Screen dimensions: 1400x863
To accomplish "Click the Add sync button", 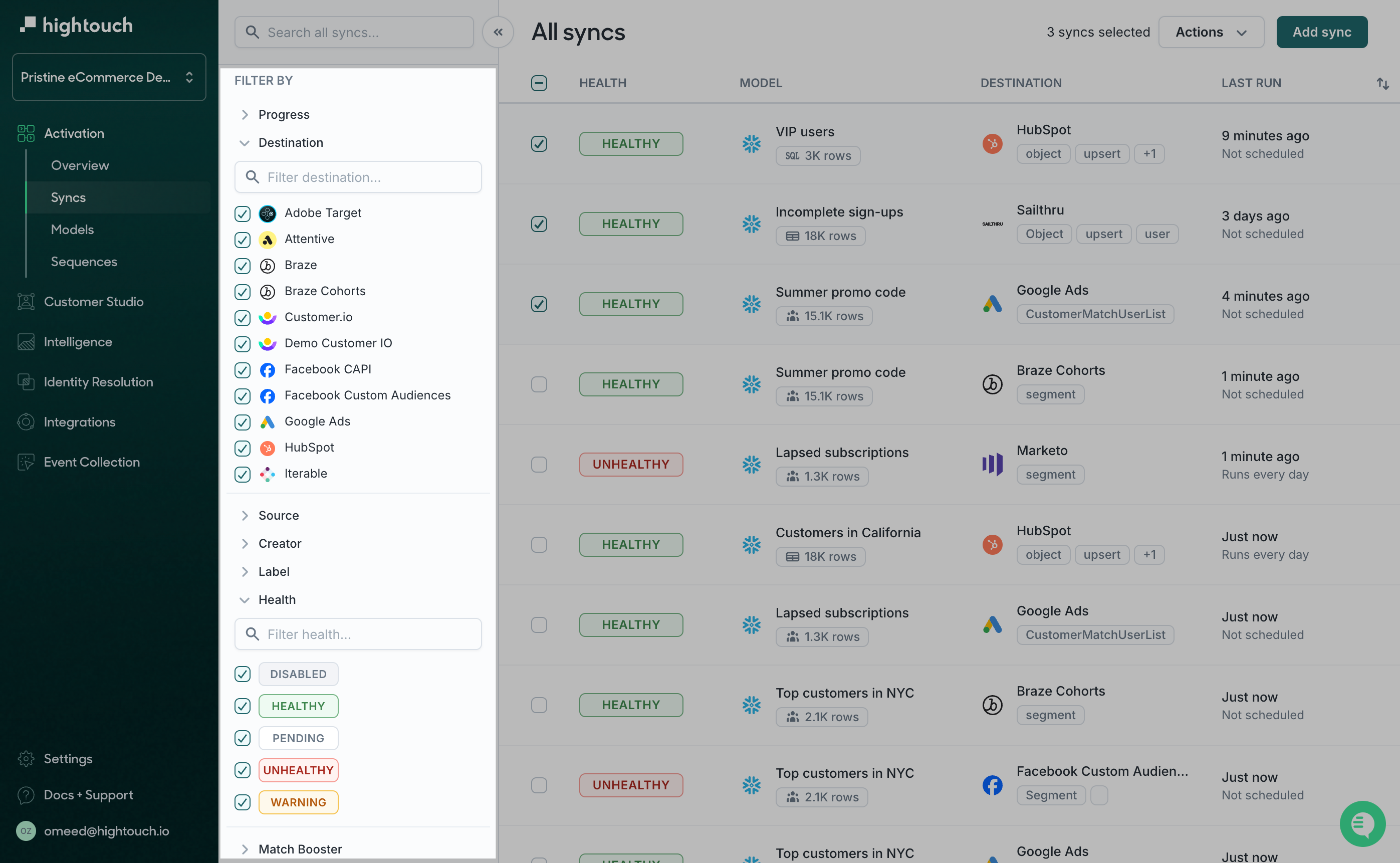I will pyautogui.click(x=1321, y=32).
